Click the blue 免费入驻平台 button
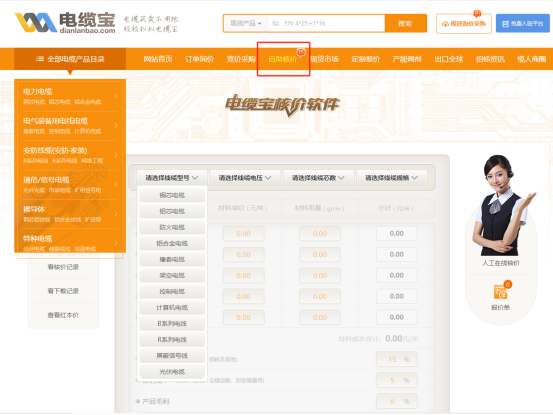 coord(522,24)
